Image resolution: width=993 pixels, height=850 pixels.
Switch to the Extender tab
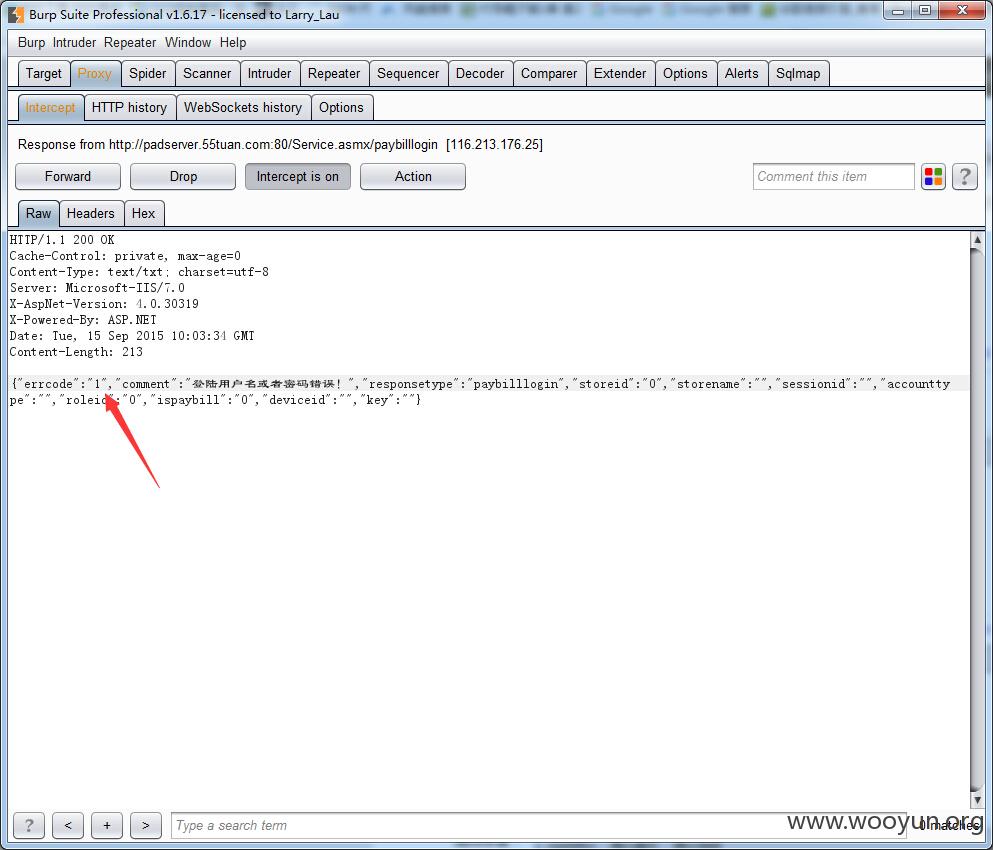620,73
